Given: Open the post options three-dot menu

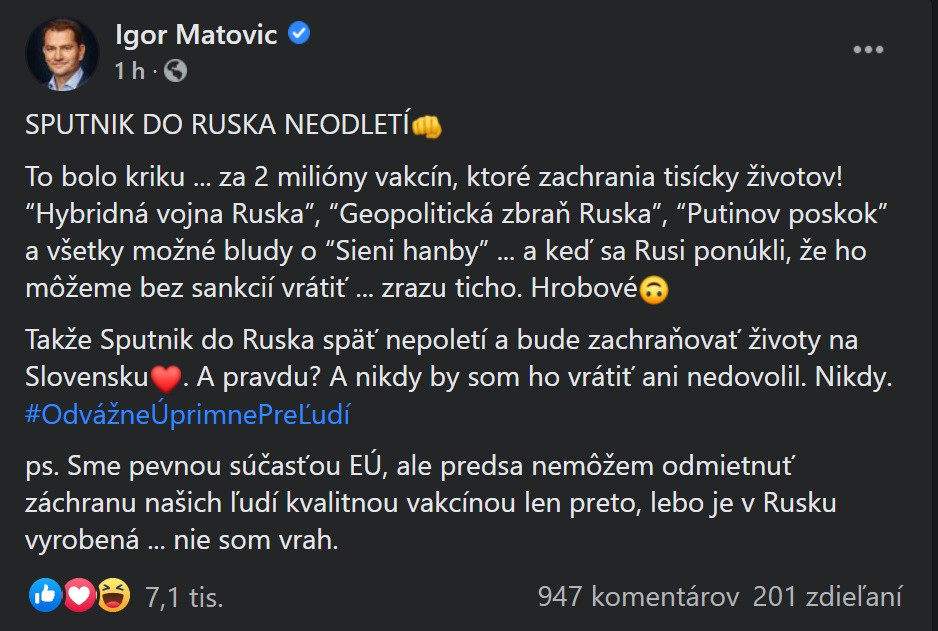Looking at the screenshot, I should pos(867,50).
